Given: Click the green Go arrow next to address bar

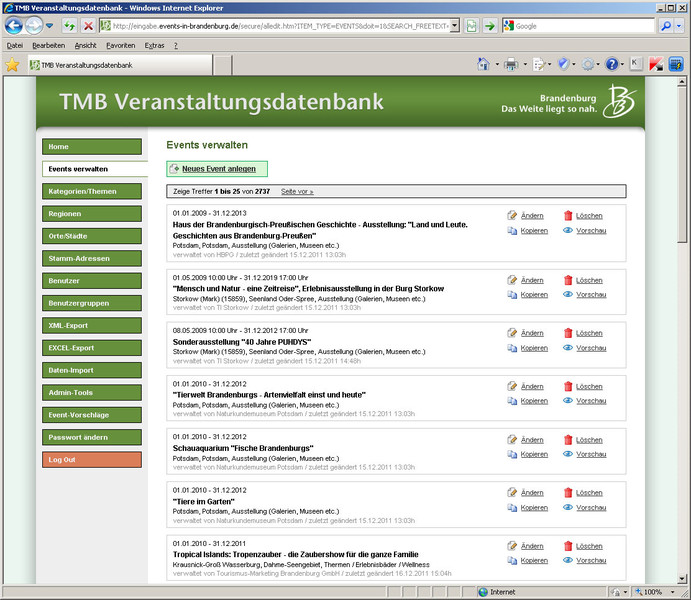Looking at the screenshot, I should pos(490,26).
